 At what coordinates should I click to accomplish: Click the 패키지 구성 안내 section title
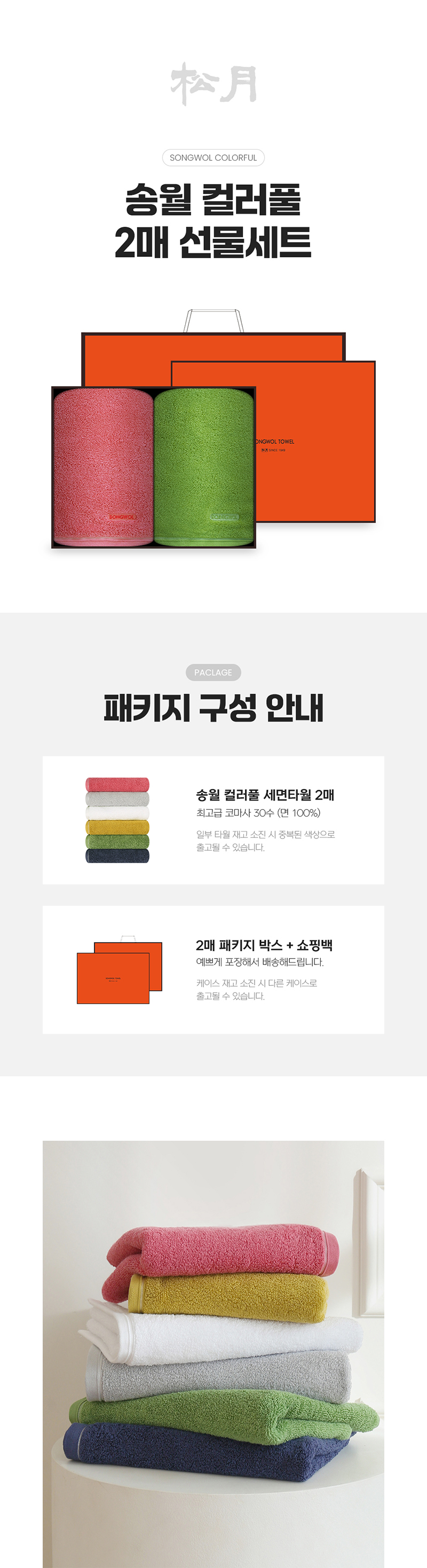(213, 708)
